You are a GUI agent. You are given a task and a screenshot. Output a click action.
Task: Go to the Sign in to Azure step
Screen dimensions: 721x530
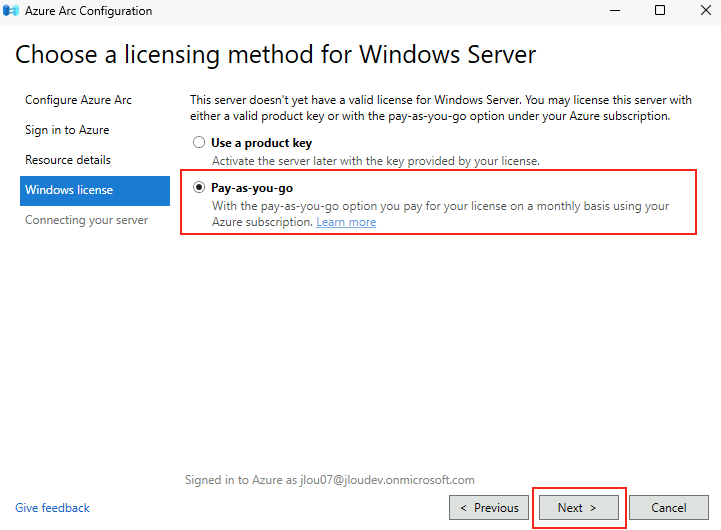click(x=67, y=130)
